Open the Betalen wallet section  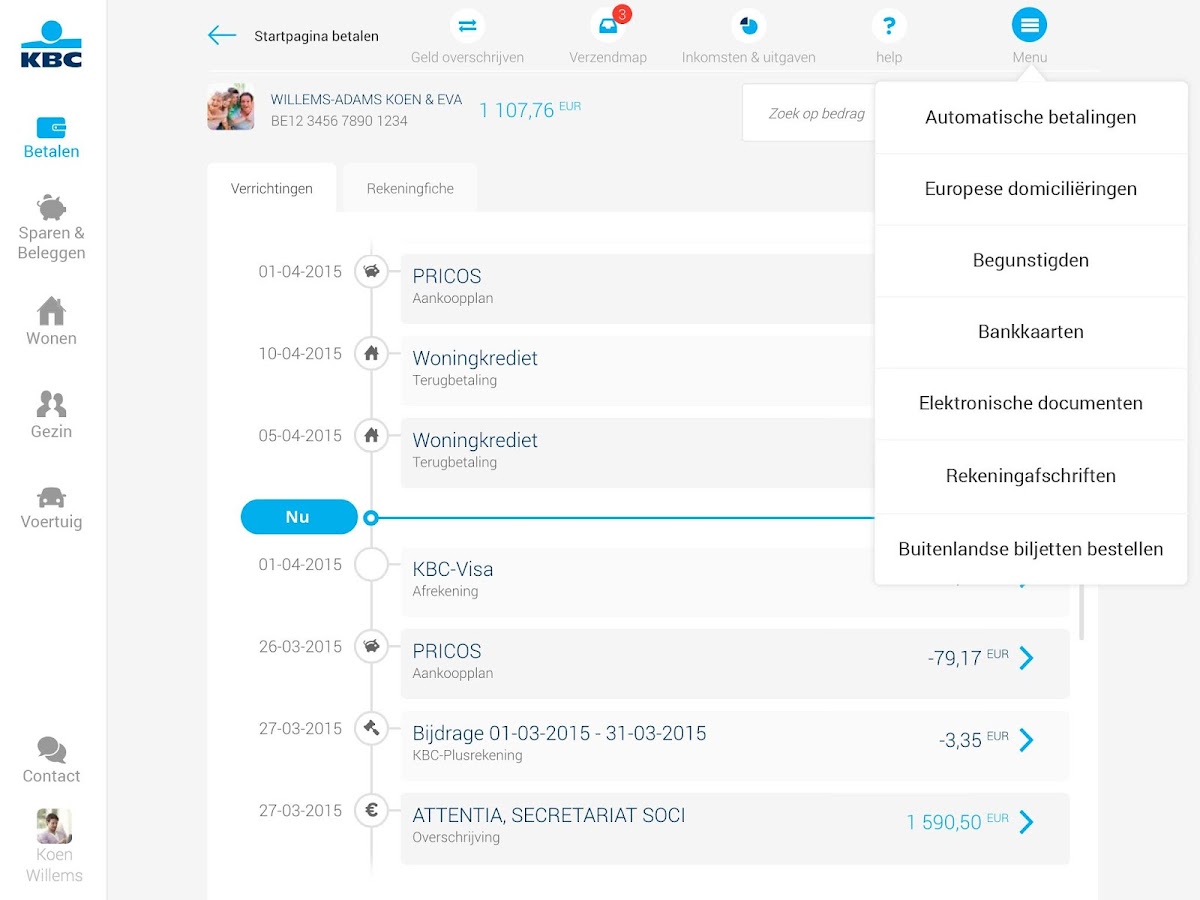(51, 139)
